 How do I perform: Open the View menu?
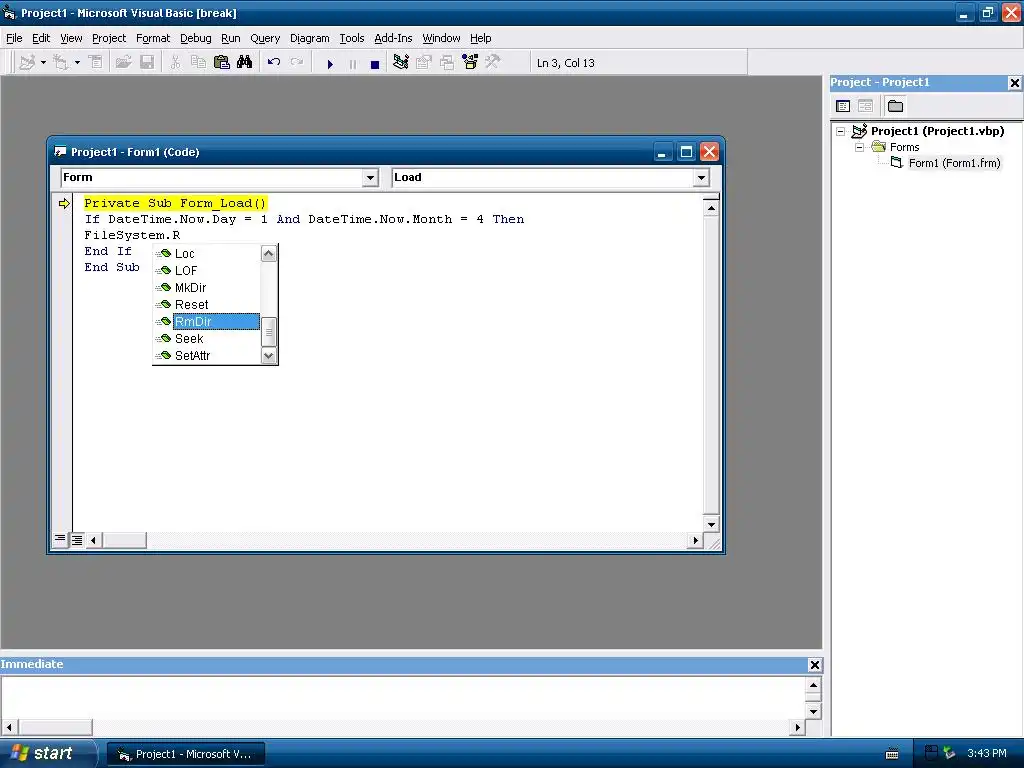pos(71,38)
